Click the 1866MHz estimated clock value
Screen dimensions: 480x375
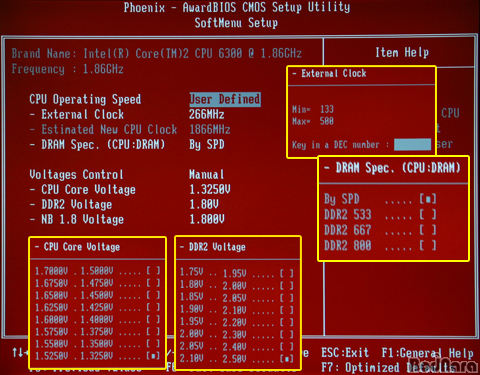210,129
